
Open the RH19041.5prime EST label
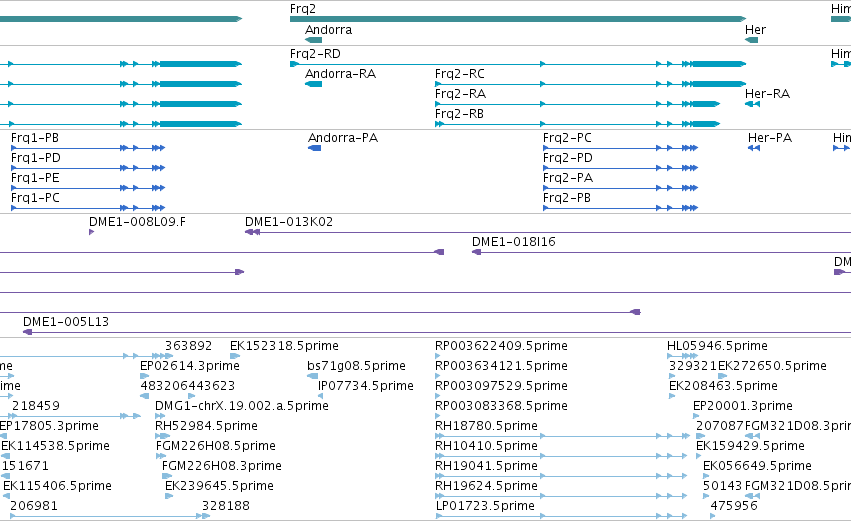(486, 466)
